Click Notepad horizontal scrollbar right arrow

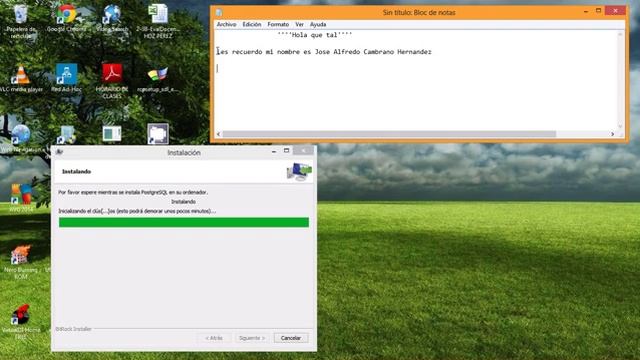612,134
